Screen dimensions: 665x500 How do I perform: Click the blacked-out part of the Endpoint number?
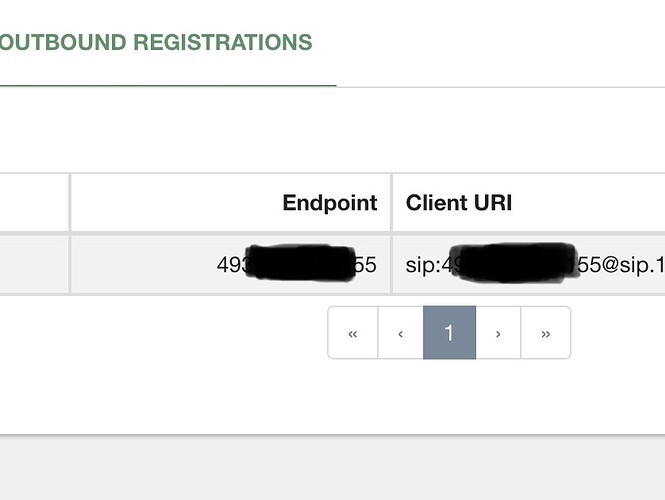pyautogui.click(x=298, y=264)
